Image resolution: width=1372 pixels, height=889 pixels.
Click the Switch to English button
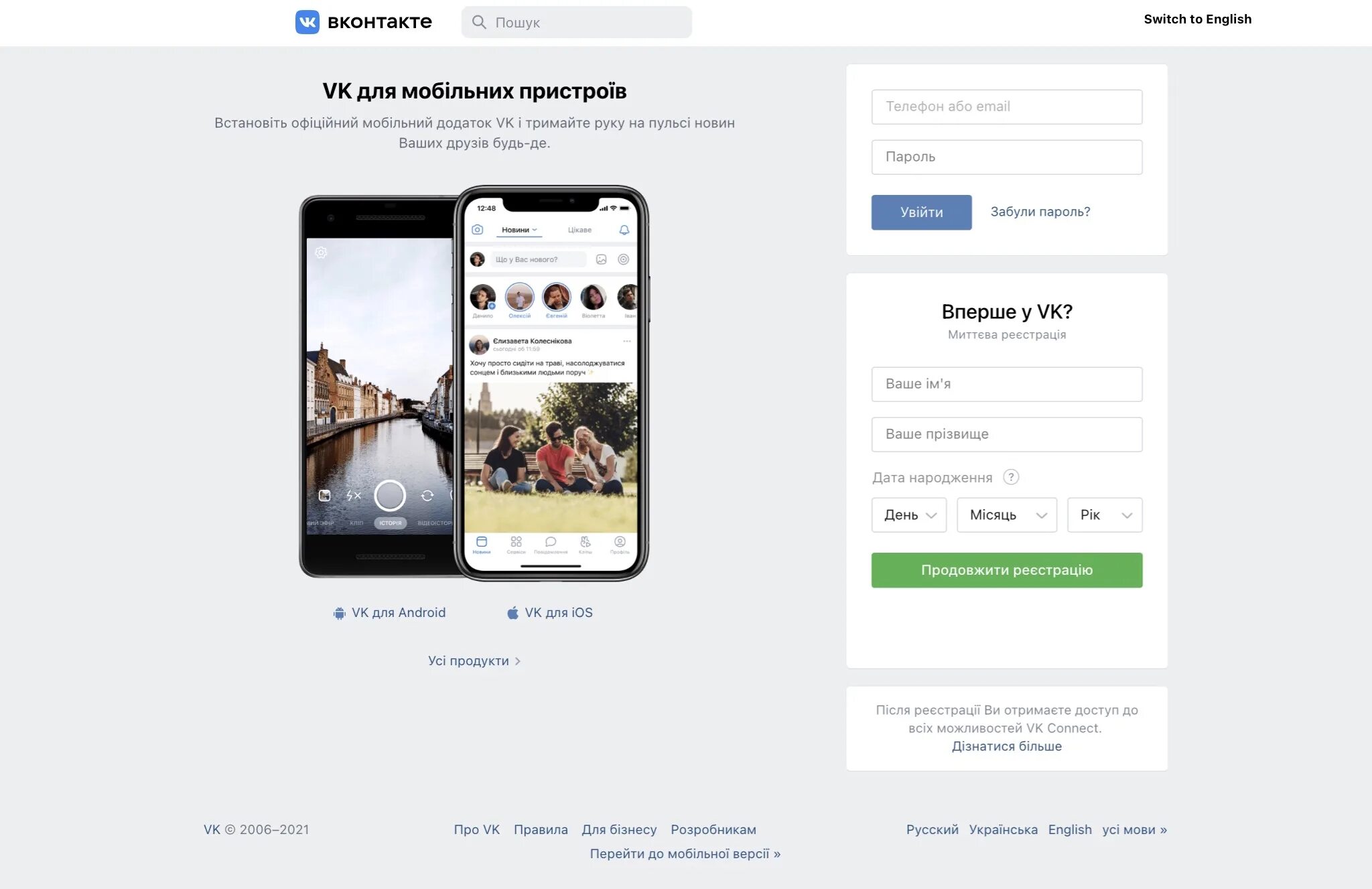[x=1198, y=18]
